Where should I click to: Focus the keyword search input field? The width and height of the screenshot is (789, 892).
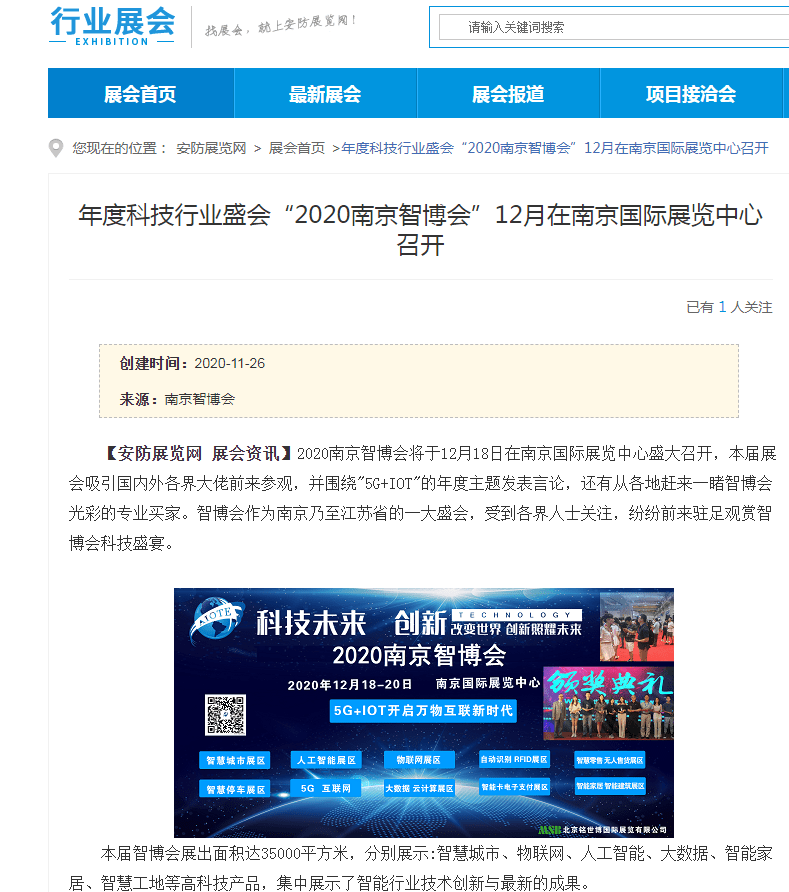click(x=614, y=27)
